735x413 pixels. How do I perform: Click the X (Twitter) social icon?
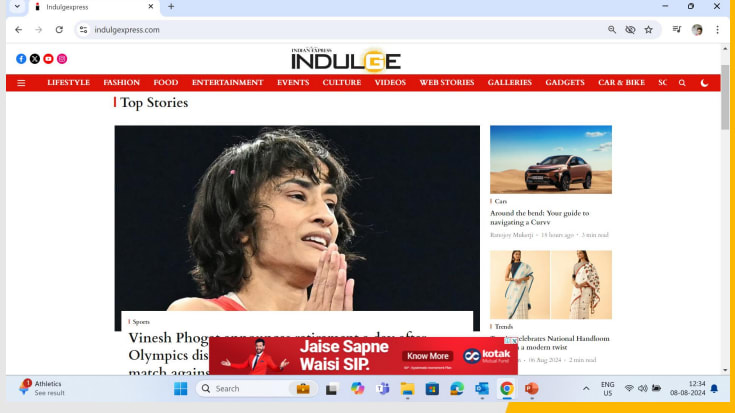coord(35,59)
